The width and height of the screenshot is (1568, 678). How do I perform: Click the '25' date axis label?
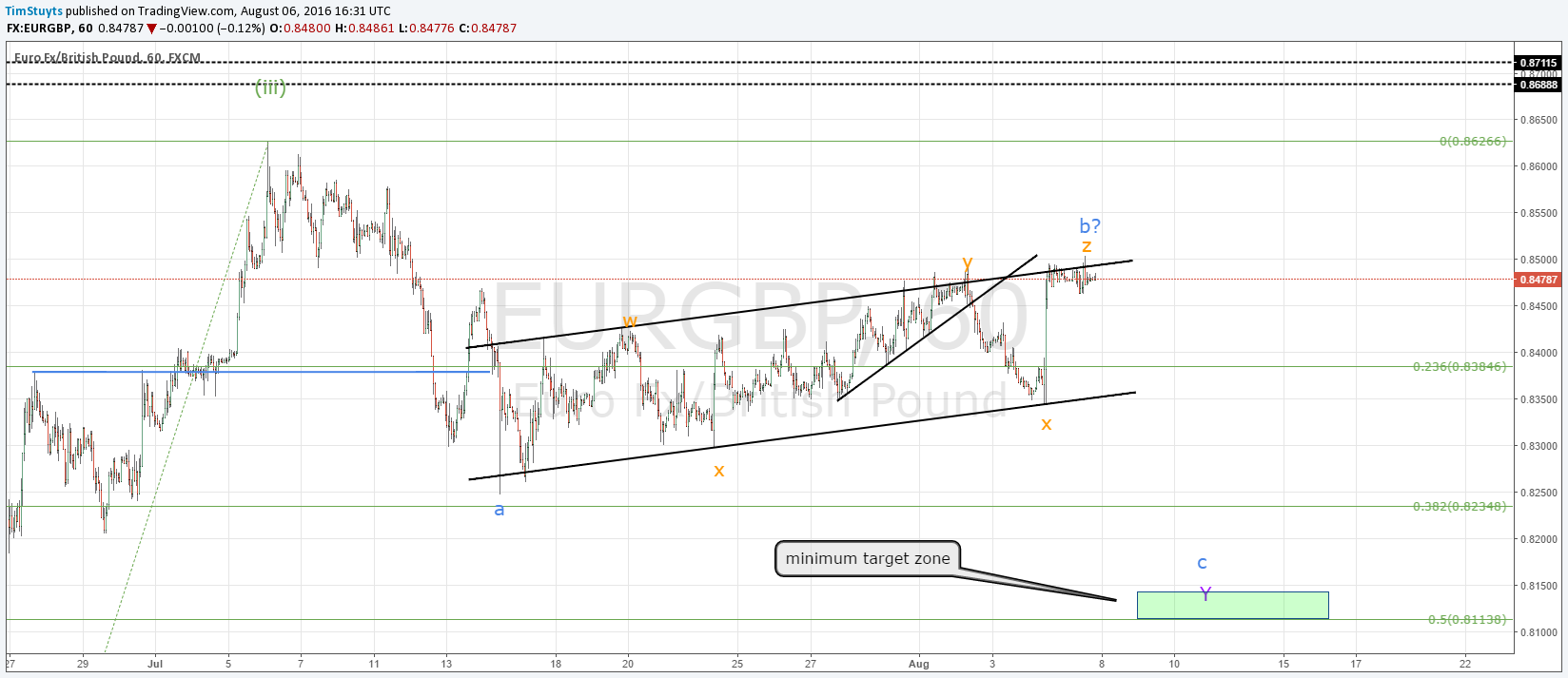[x=737, y=664]
